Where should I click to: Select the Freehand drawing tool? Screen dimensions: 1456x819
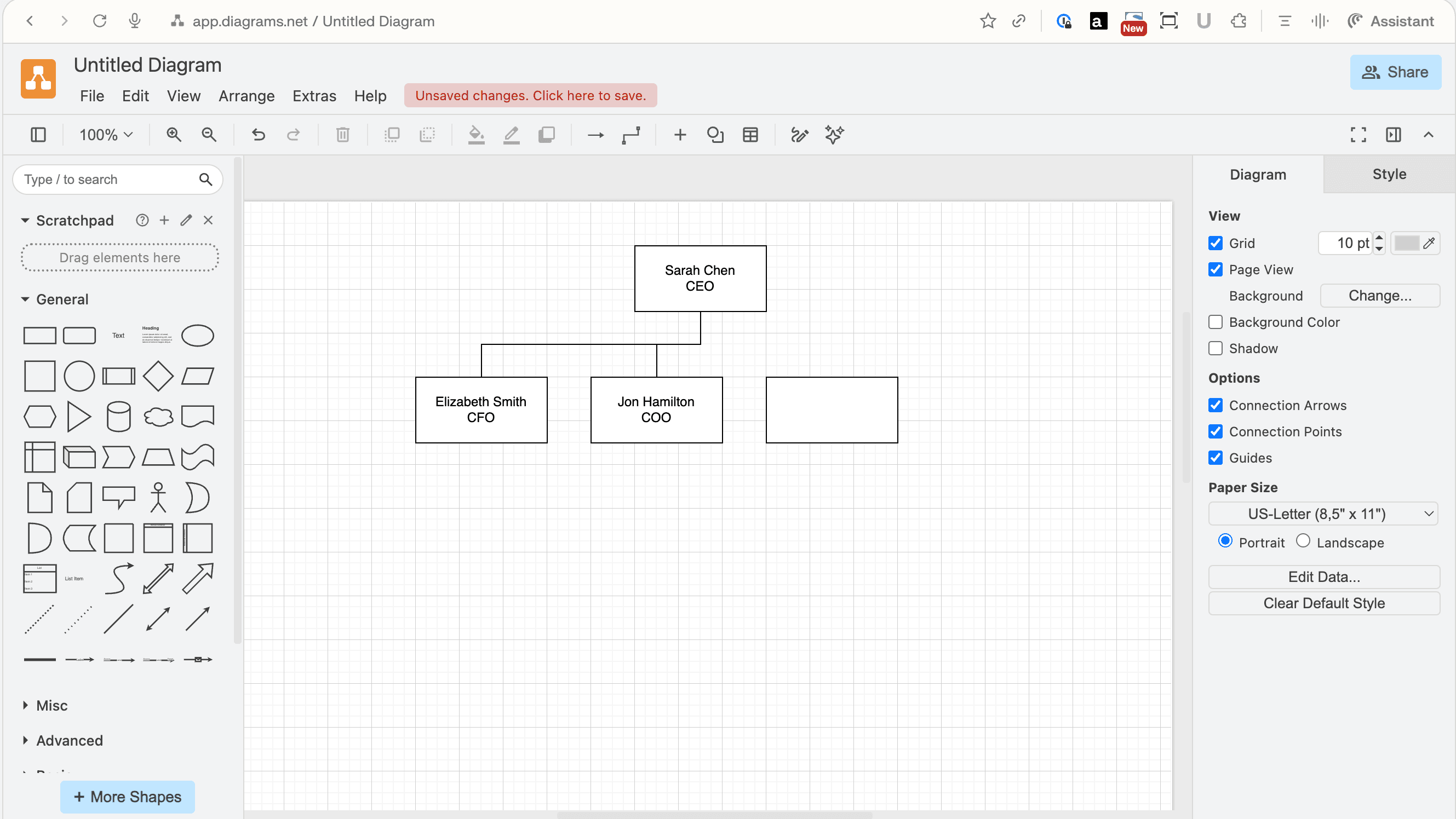tap(799, 135)
